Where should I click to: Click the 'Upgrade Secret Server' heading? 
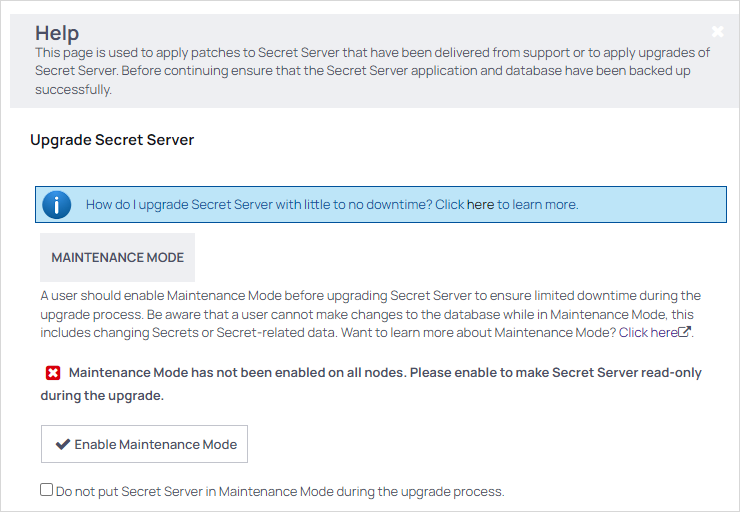(112, 140)
